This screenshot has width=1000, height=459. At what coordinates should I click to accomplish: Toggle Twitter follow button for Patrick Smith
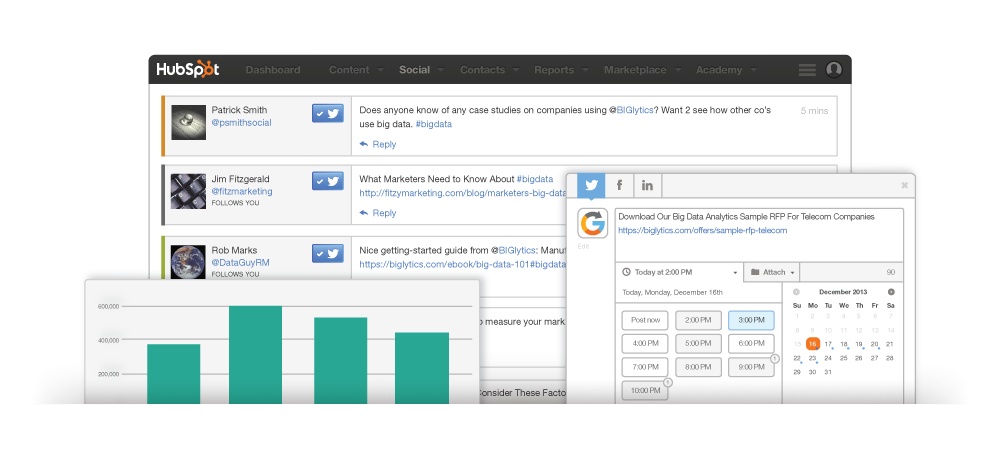328,113
